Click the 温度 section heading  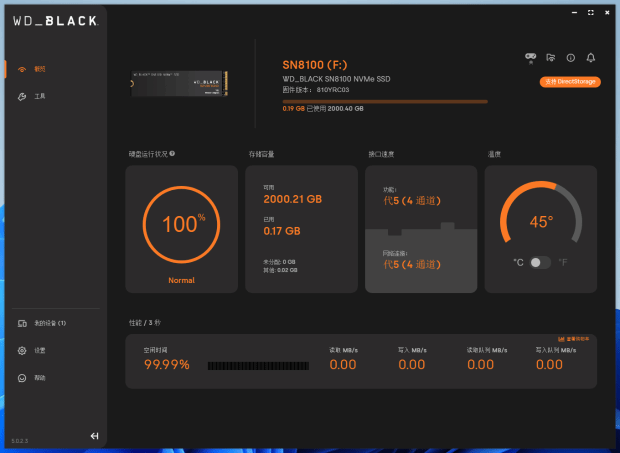click(494, 154)
